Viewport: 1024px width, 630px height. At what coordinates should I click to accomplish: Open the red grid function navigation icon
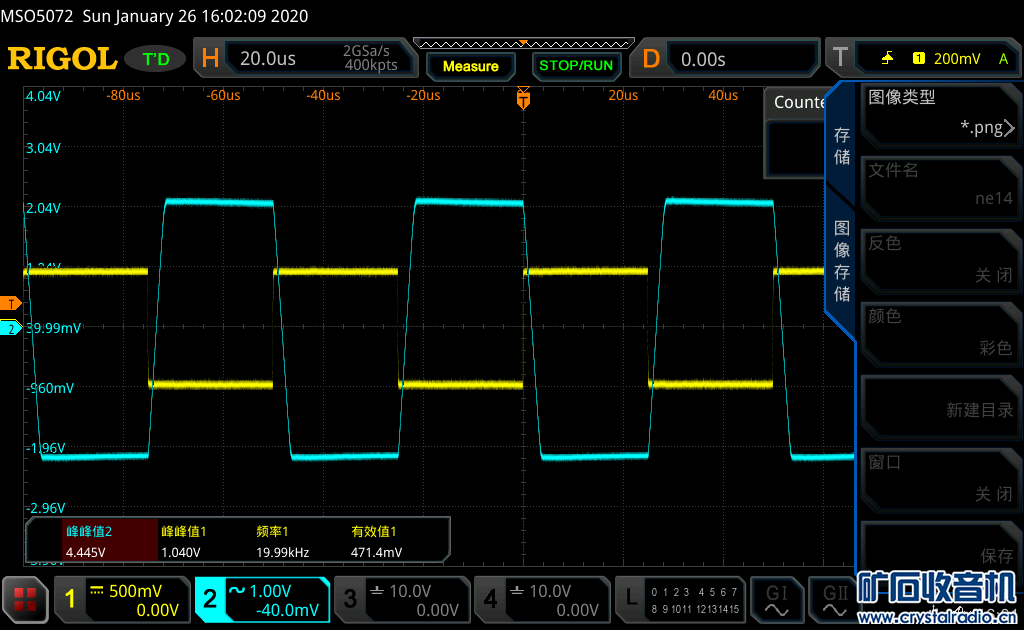pyautogui.click(x=25, y=599)
